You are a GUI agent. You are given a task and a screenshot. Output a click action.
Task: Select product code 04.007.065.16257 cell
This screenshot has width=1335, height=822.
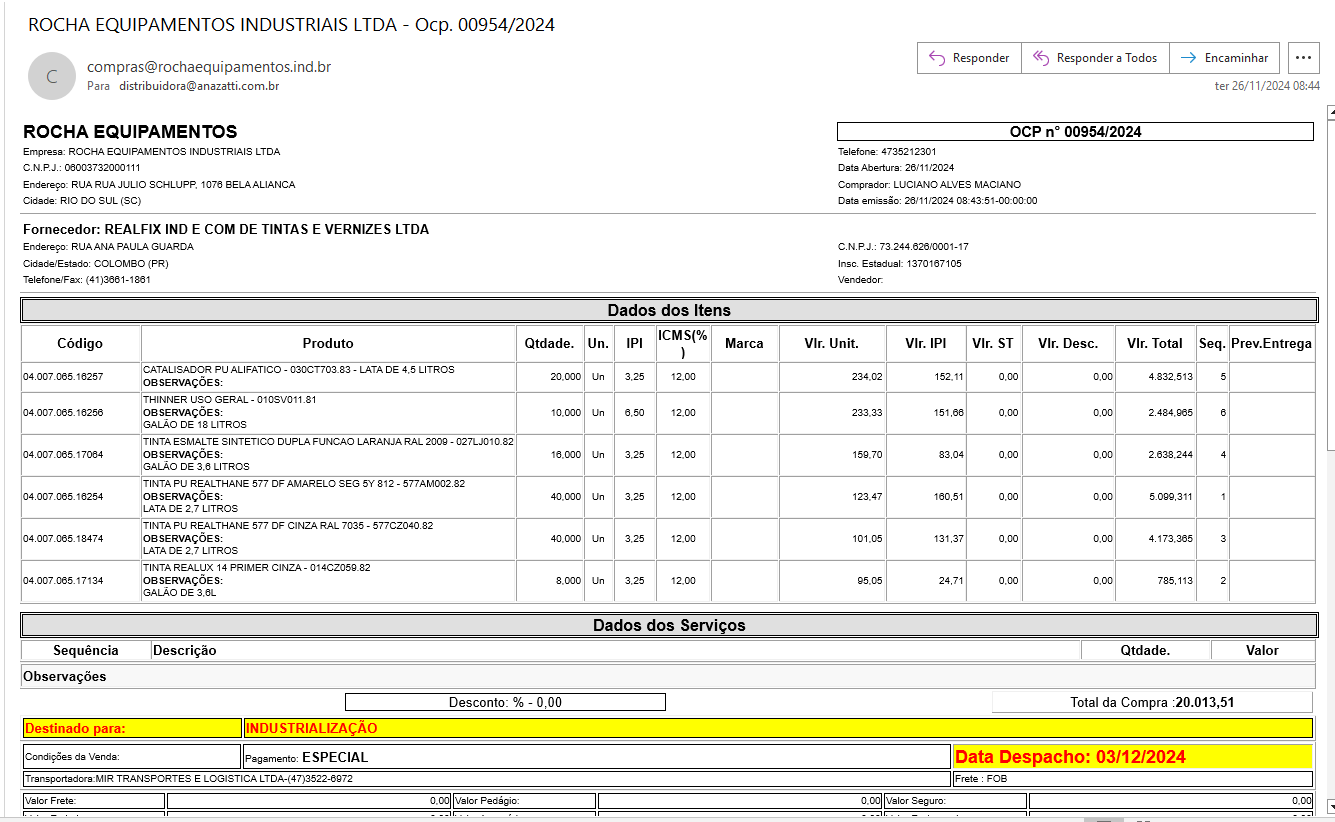[x=63, y=377]
